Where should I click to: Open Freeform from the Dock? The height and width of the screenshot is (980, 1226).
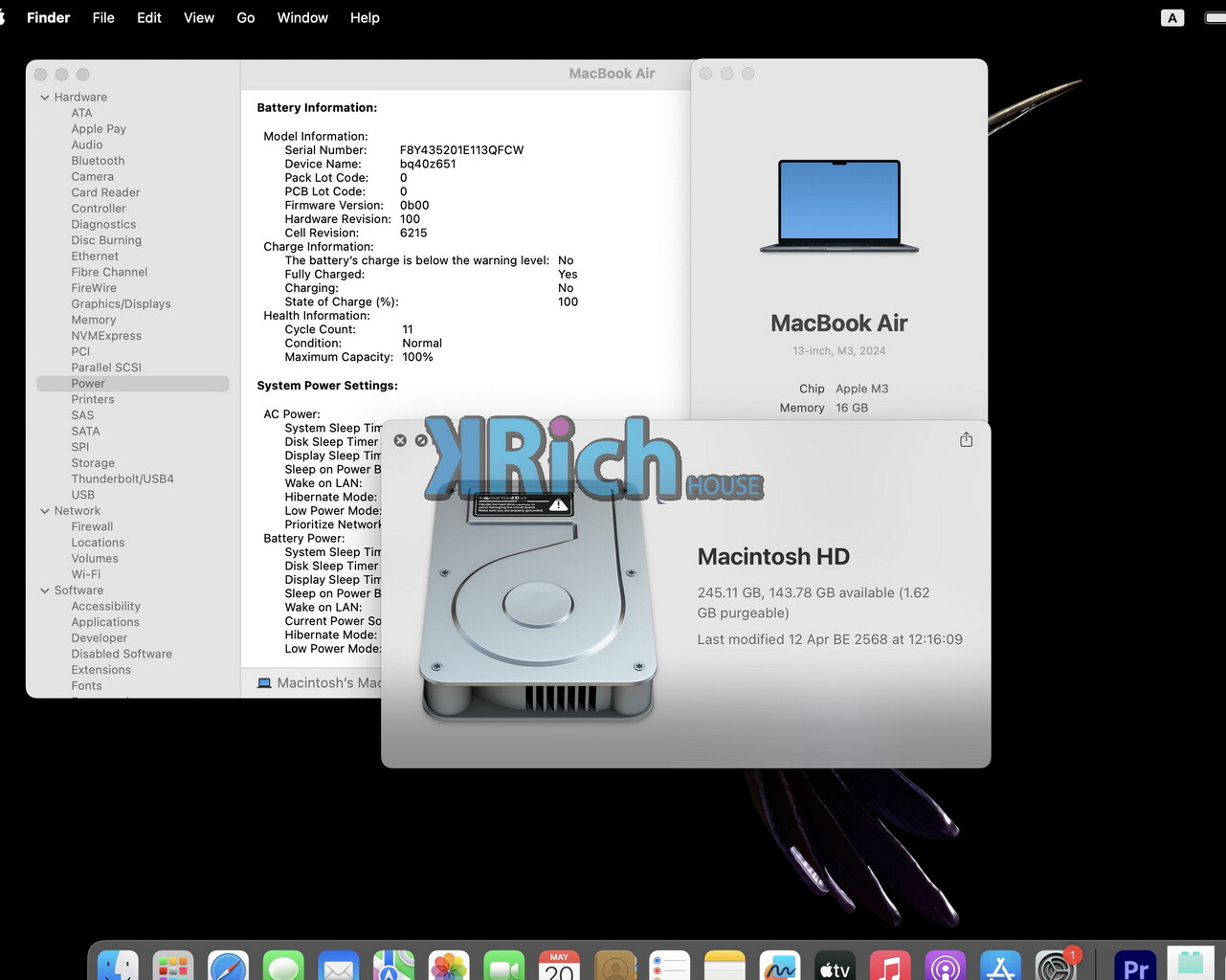[x=780, y=965]
